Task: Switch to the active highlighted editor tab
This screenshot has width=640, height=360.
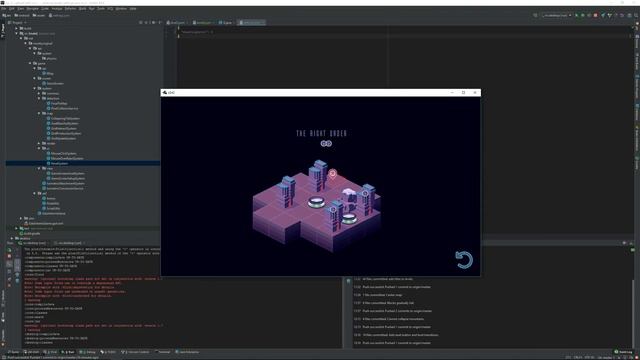Action: [251, 22]
